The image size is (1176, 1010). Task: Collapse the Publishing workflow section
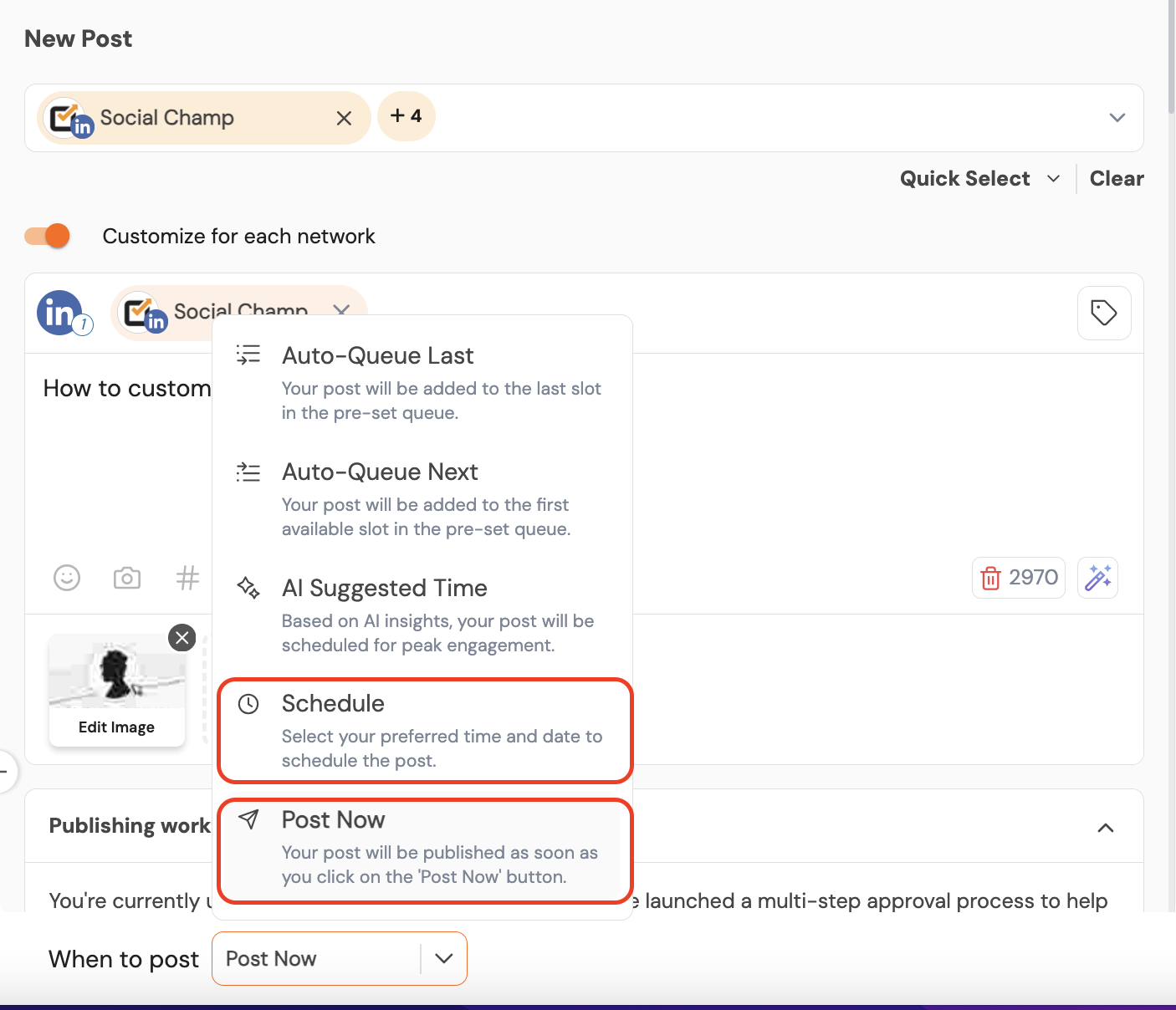[x=1105, y=828]
